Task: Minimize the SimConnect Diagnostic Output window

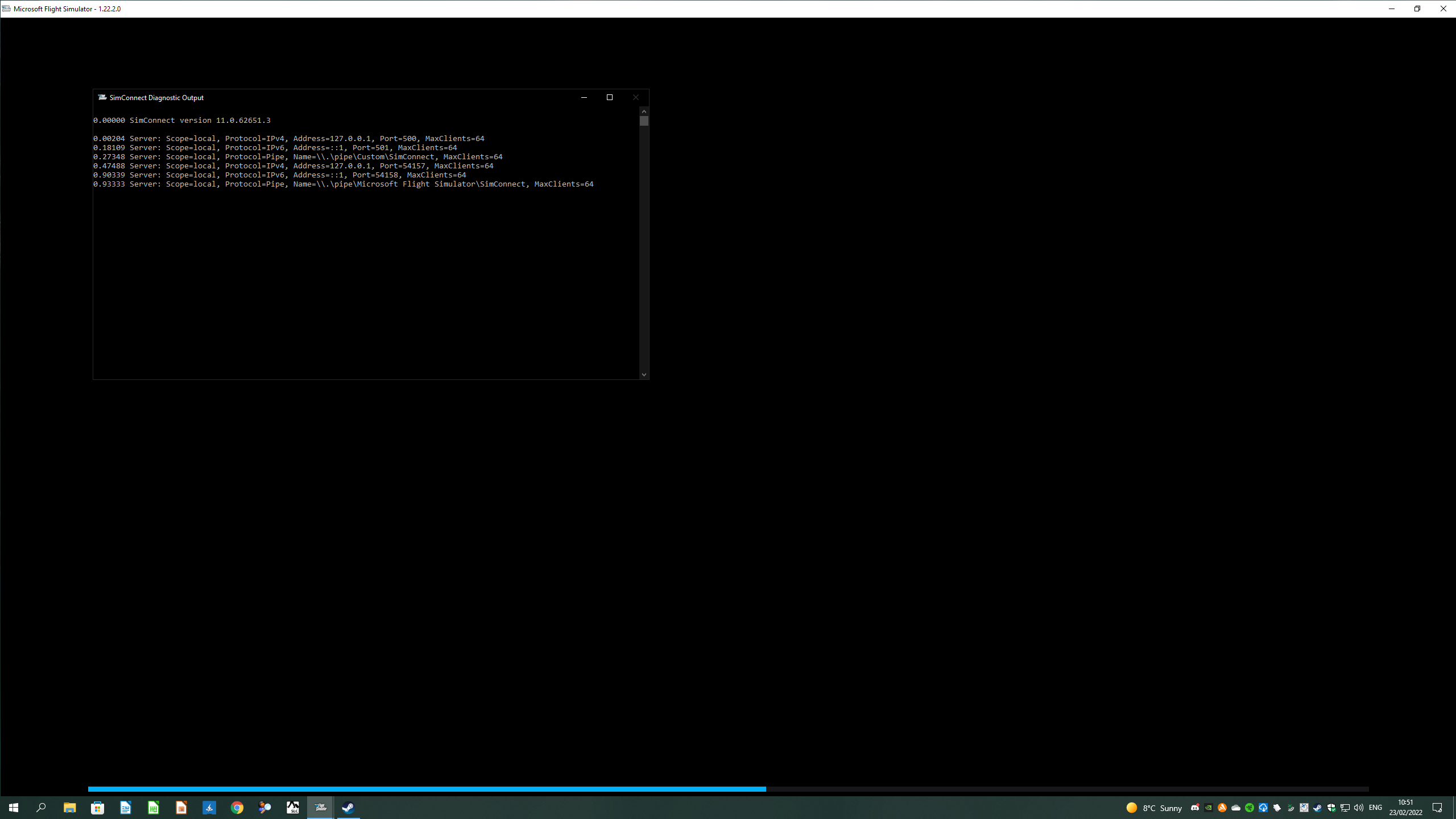Action: [584, 97]
